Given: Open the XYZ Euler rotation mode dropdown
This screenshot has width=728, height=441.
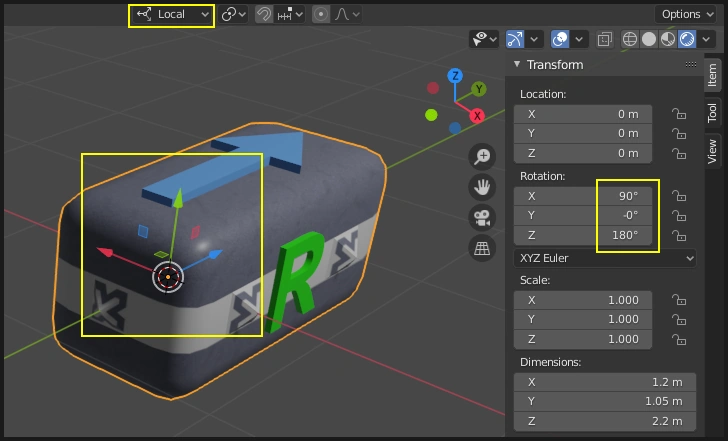Looking at the screenshot, I should (x=605, y=258).
